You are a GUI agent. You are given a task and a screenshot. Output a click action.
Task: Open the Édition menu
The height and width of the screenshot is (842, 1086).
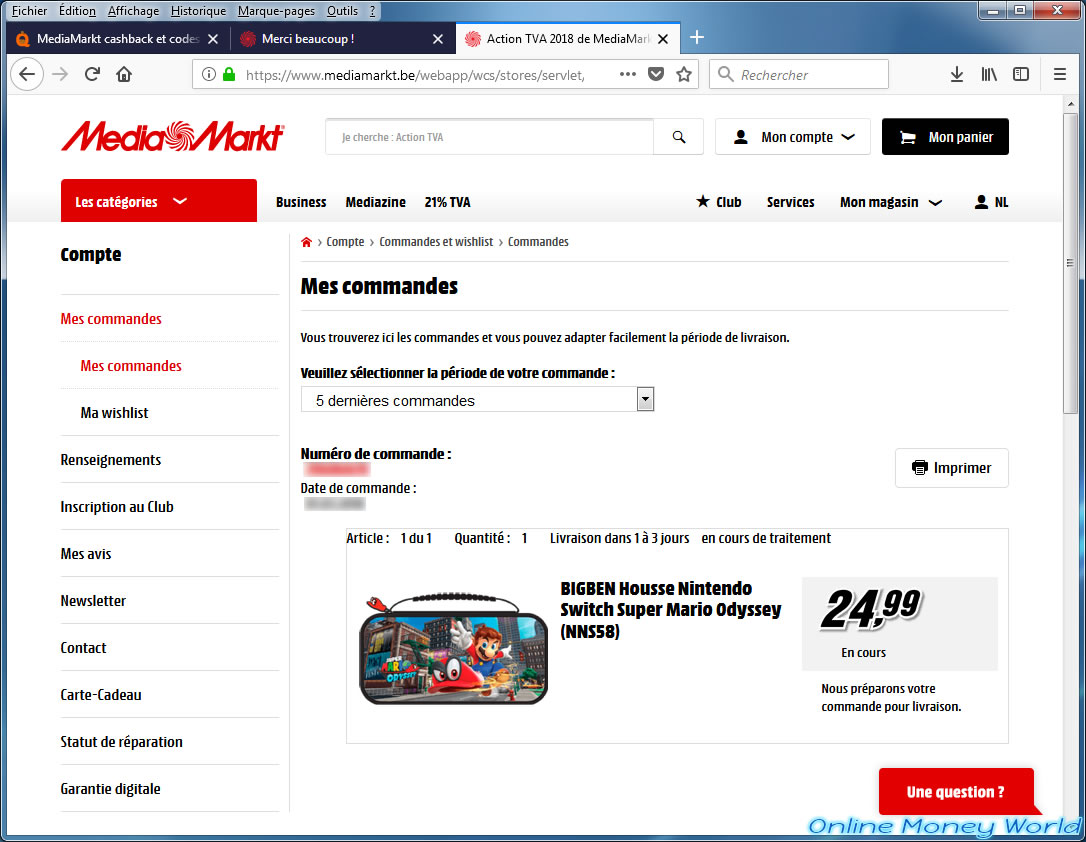pos(77,10)
